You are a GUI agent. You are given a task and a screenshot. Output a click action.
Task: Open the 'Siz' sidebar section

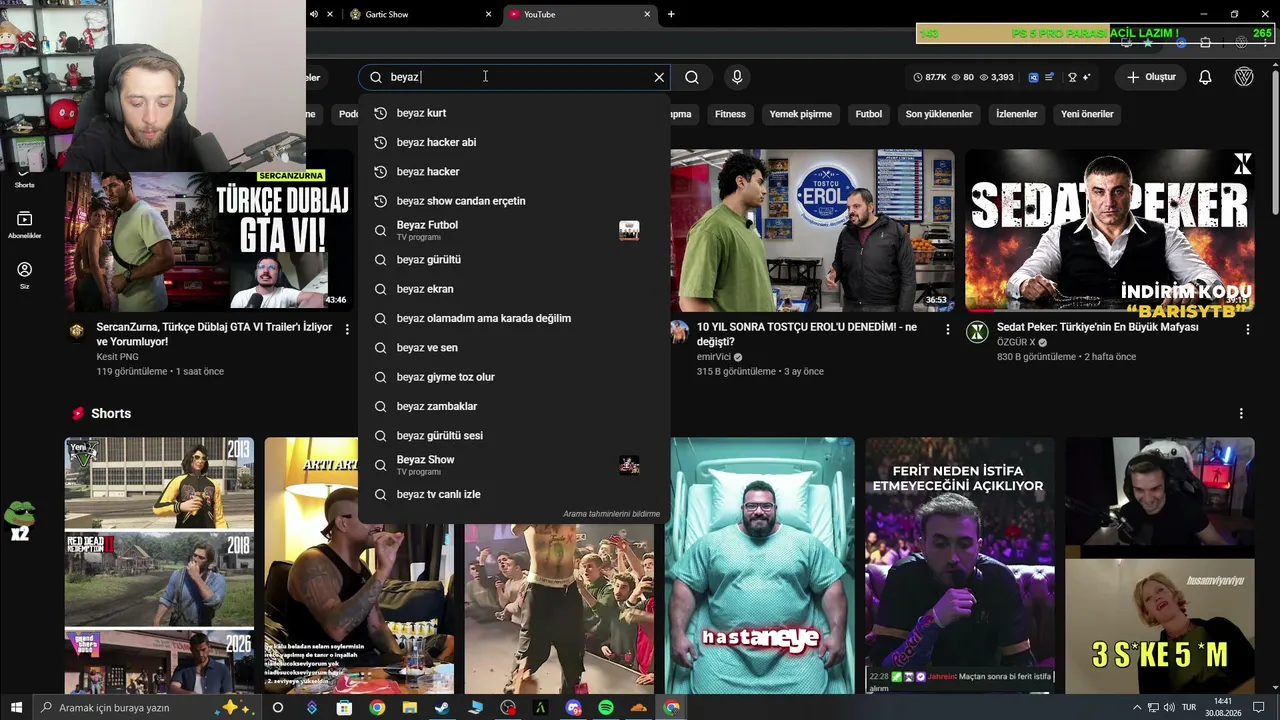25,275
